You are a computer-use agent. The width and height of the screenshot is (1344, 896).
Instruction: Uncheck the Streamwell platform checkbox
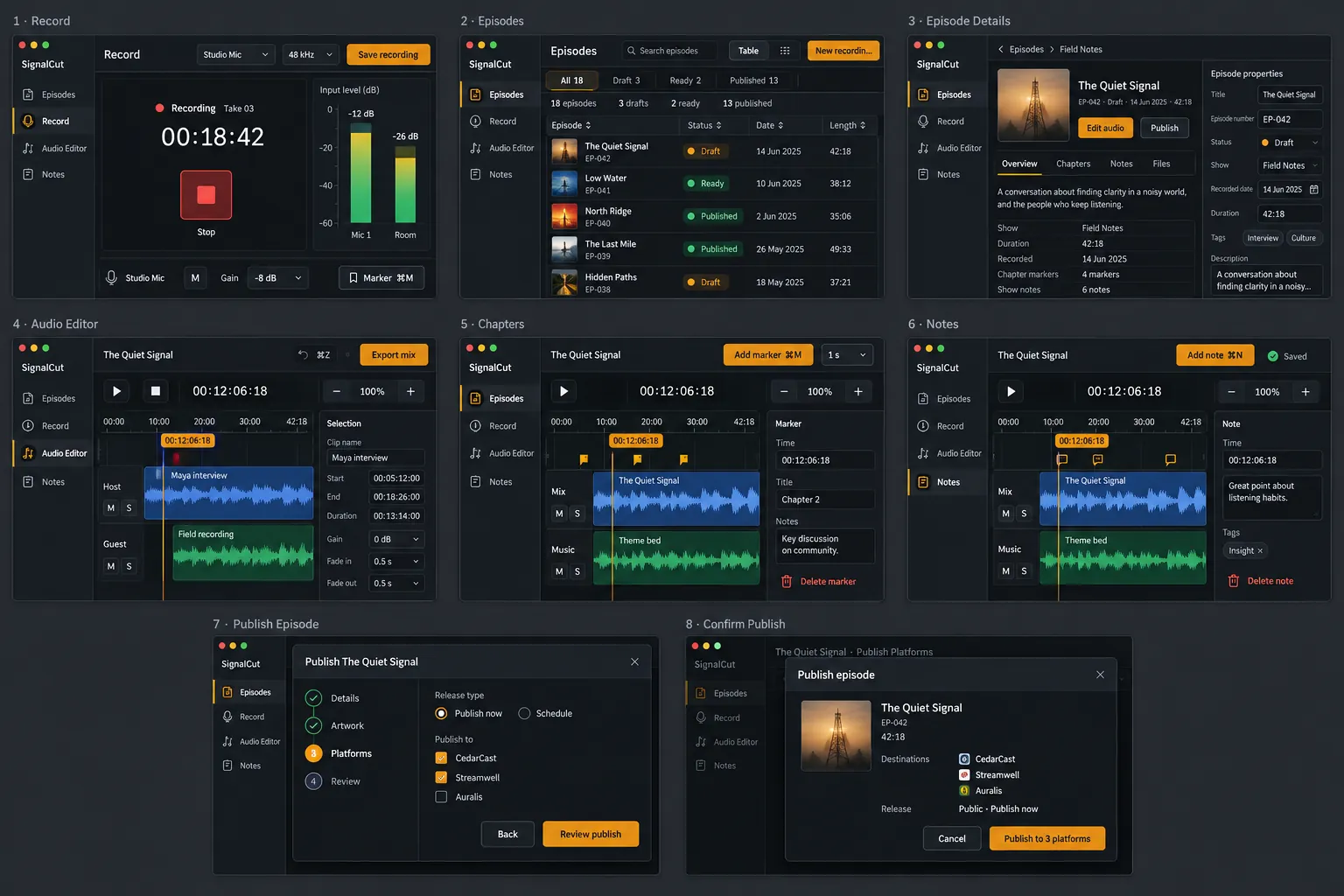click(x=441, y=777)
